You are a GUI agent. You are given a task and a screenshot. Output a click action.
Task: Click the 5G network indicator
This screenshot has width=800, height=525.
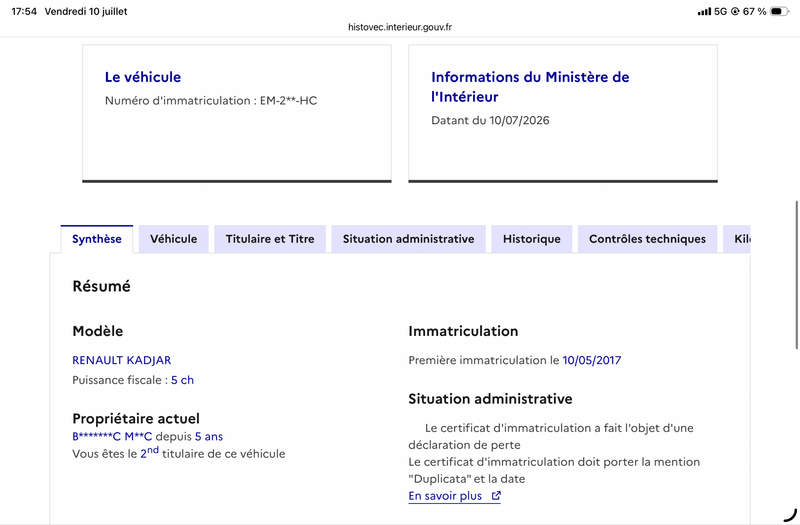click(x=720, y=11)
